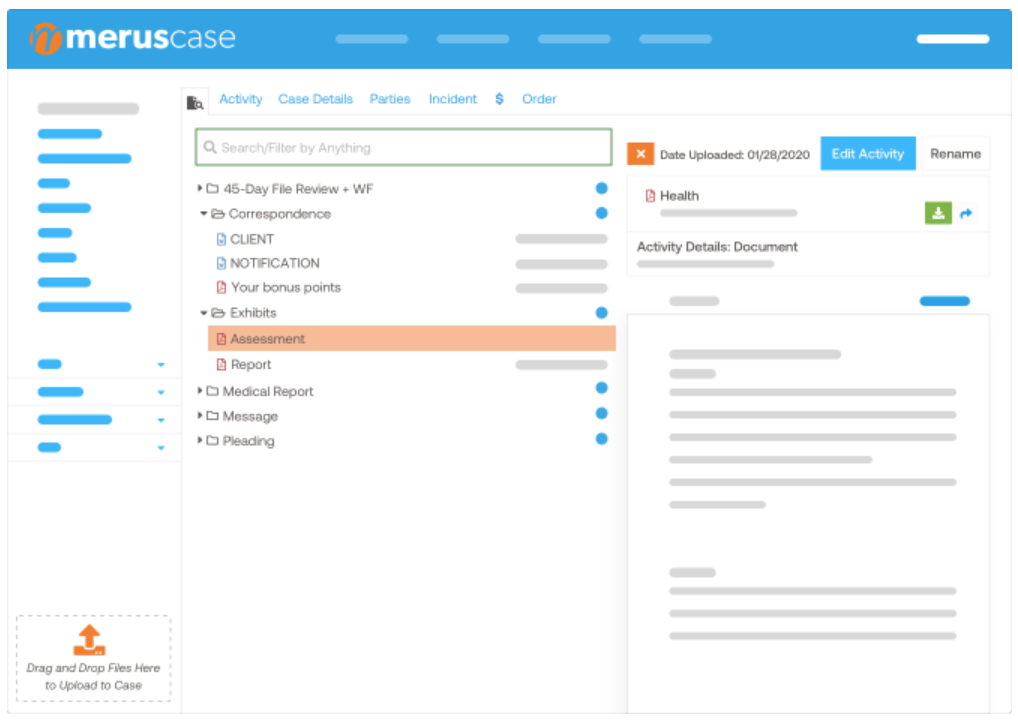Click the Search/Filter by Anything field

point(404,147)
